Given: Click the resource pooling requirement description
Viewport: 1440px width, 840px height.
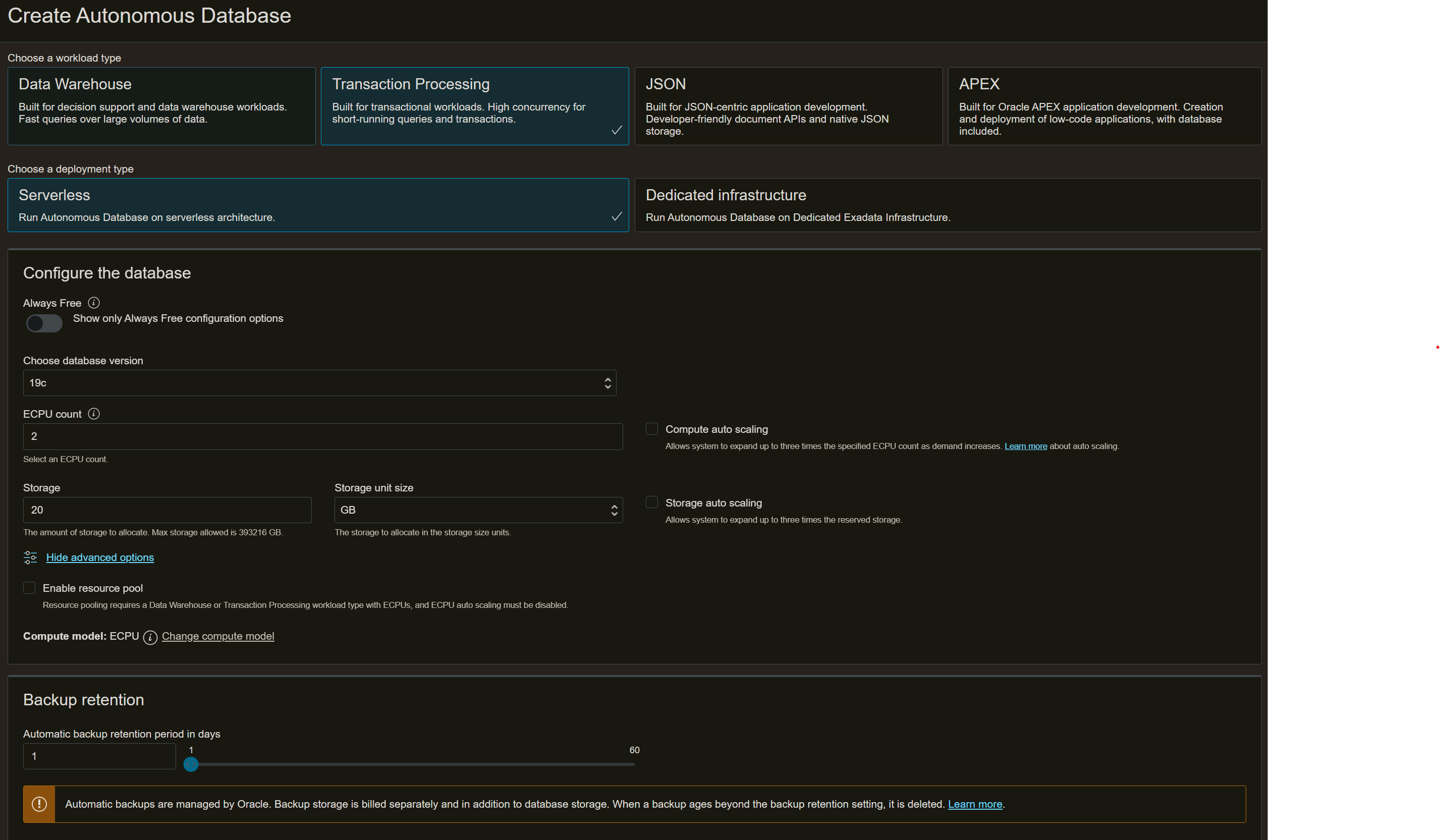Looking at the screenshot, I should point(305,604).
